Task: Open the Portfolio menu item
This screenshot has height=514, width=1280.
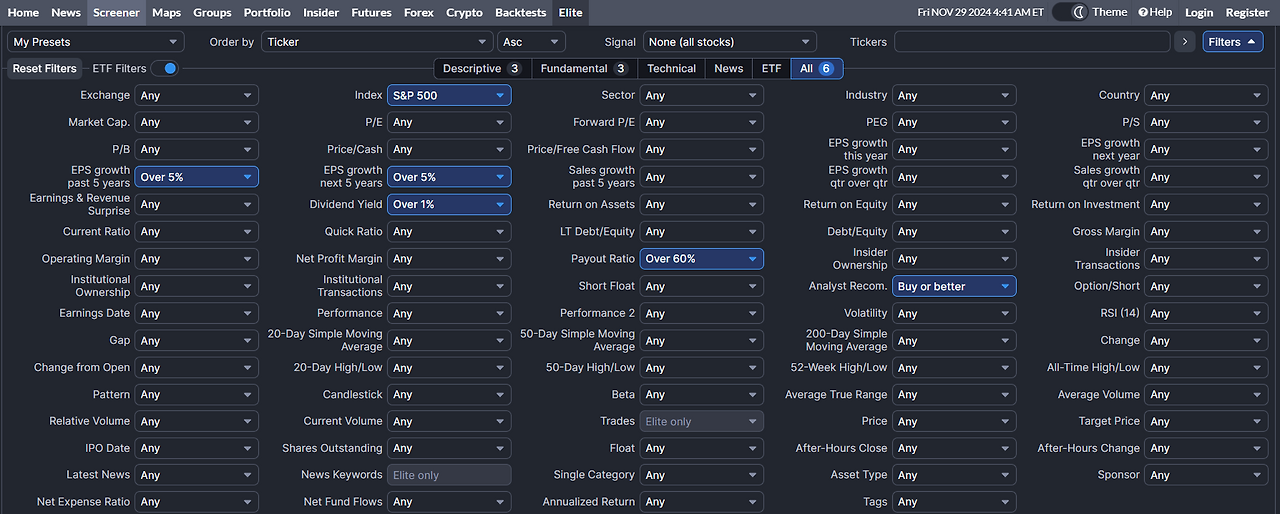Action: point(267,12)
